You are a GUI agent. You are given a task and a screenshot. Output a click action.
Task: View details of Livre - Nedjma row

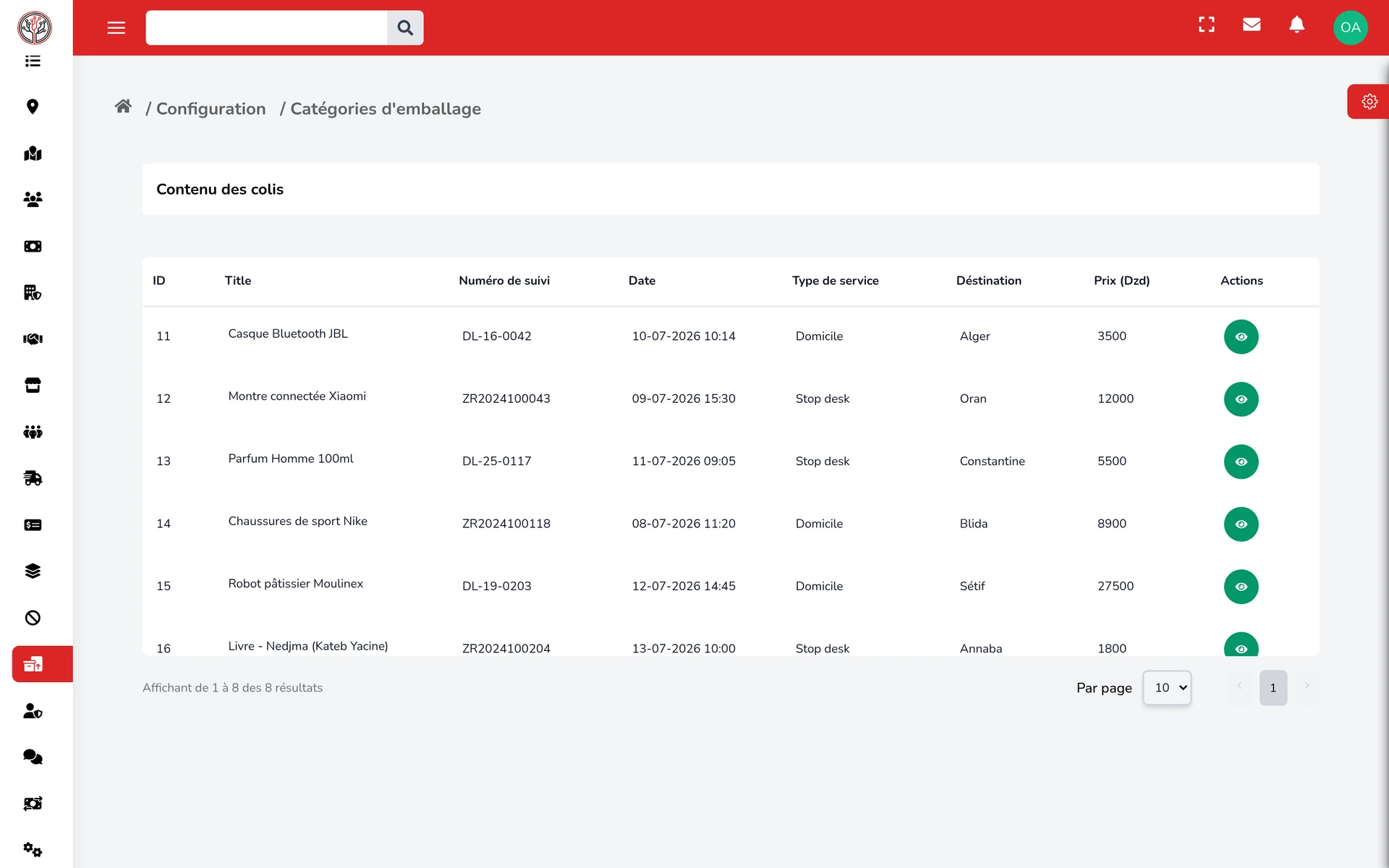point(1241,645)
